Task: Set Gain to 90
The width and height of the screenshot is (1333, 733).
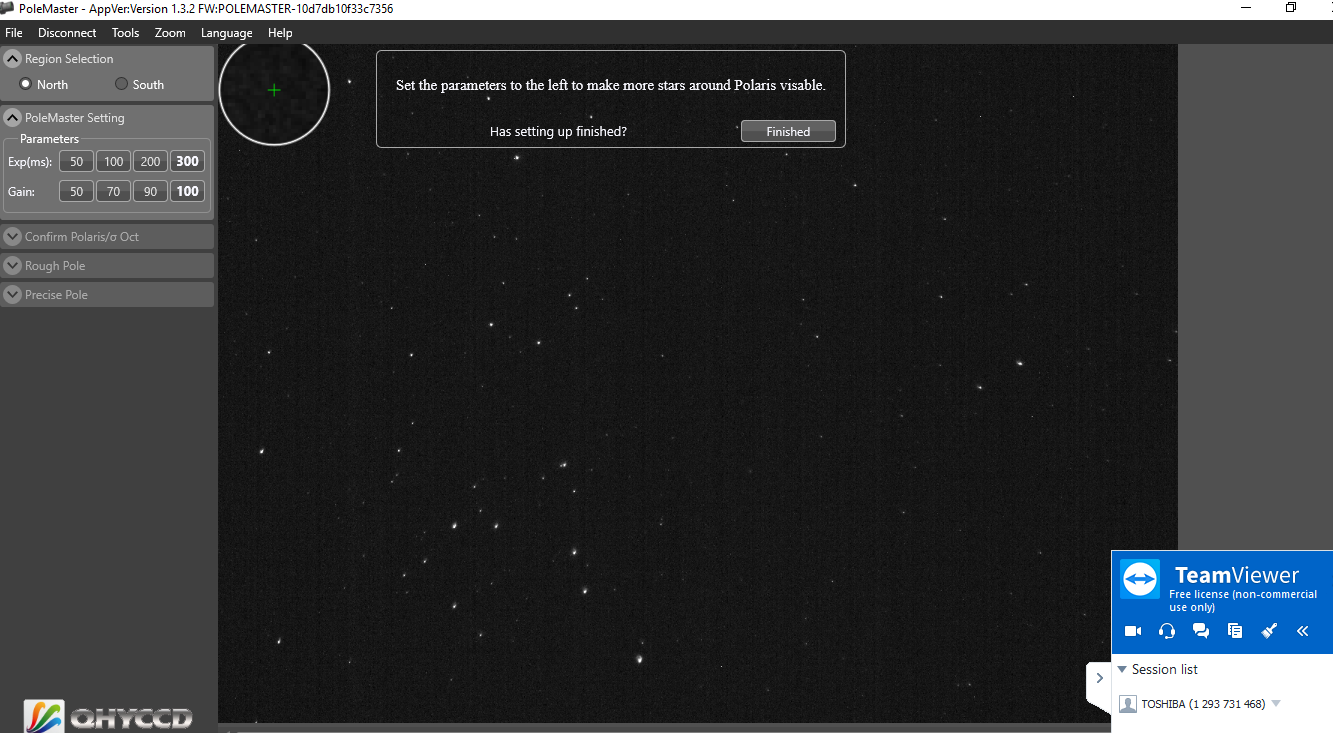Action: click(150, 191)
